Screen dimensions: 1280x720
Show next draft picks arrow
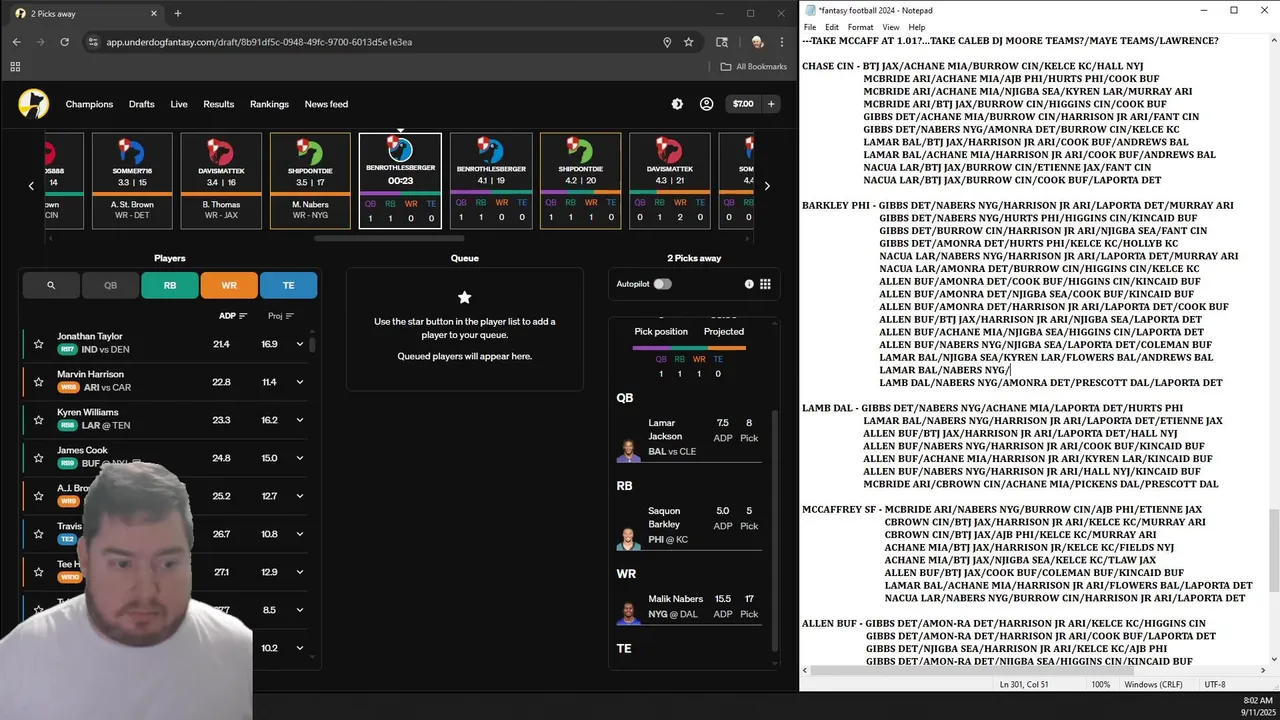767,186
